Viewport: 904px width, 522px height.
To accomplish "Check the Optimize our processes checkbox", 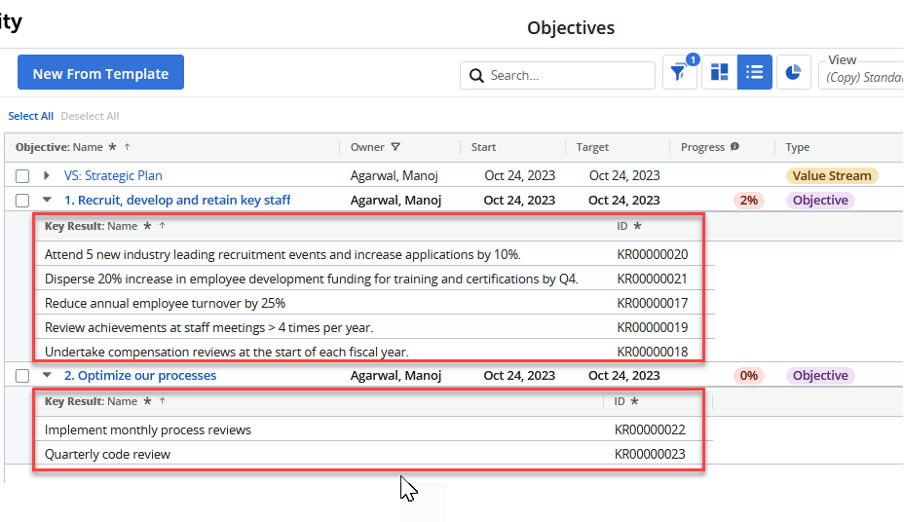I will click(x=22, y=376).
